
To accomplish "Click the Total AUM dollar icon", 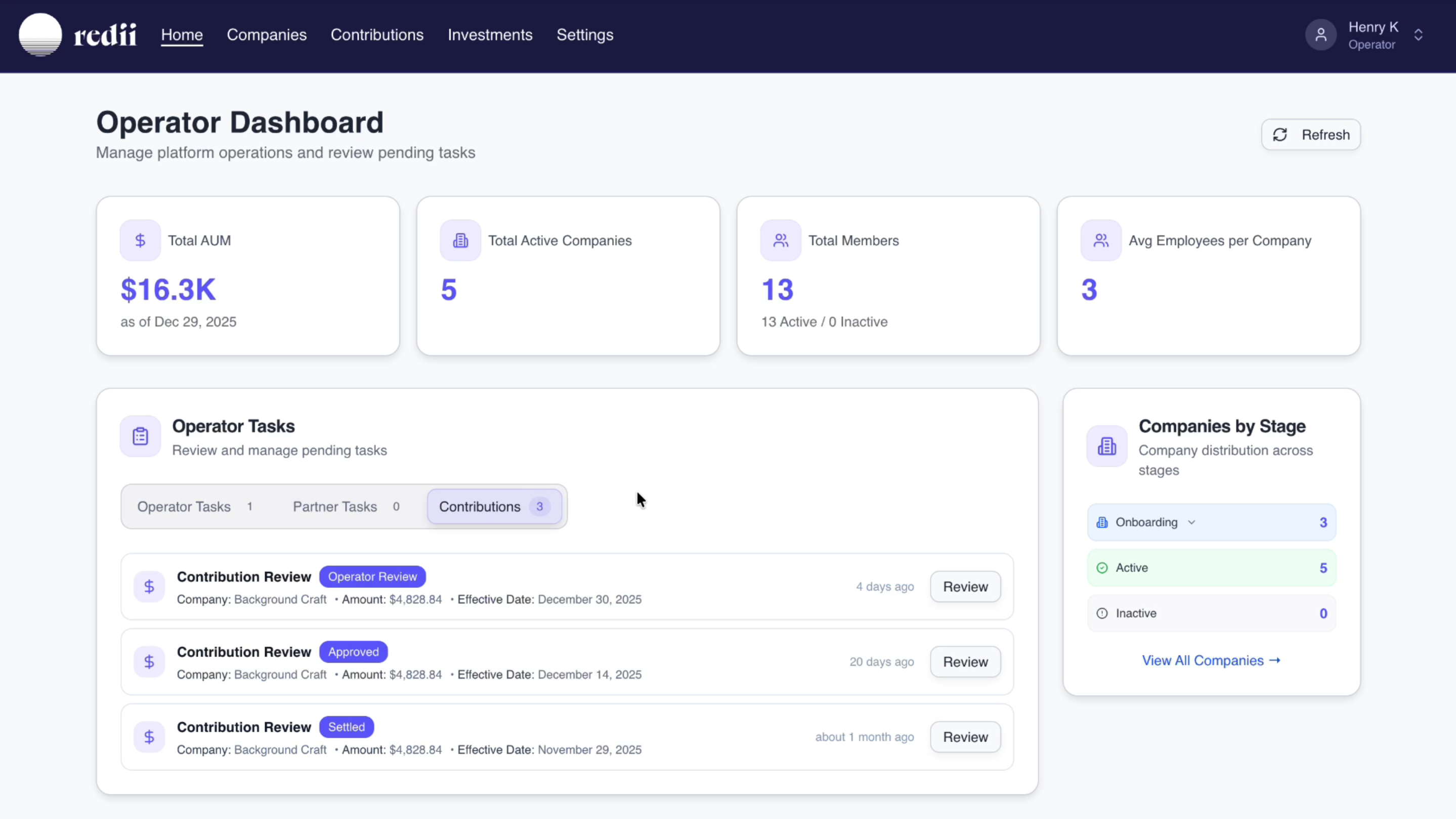I will pos(140,240).
